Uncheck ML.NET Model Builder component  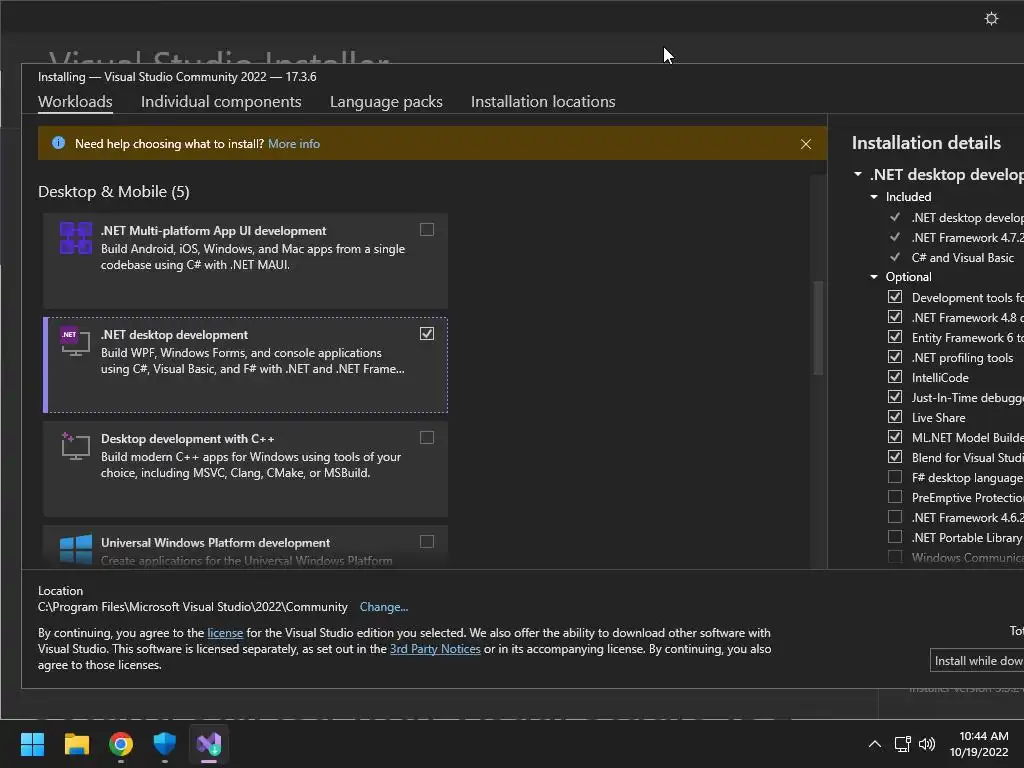pyautogui.click(x=895, y=437)
